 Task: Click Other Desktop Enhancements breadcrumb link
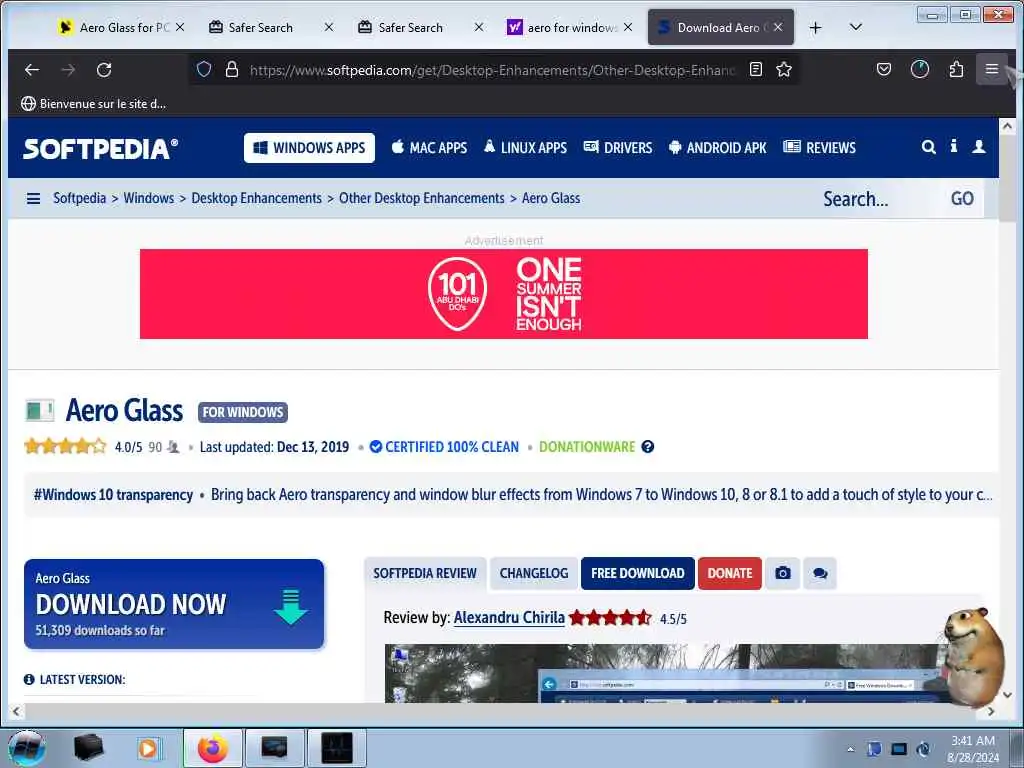point(422,198)
